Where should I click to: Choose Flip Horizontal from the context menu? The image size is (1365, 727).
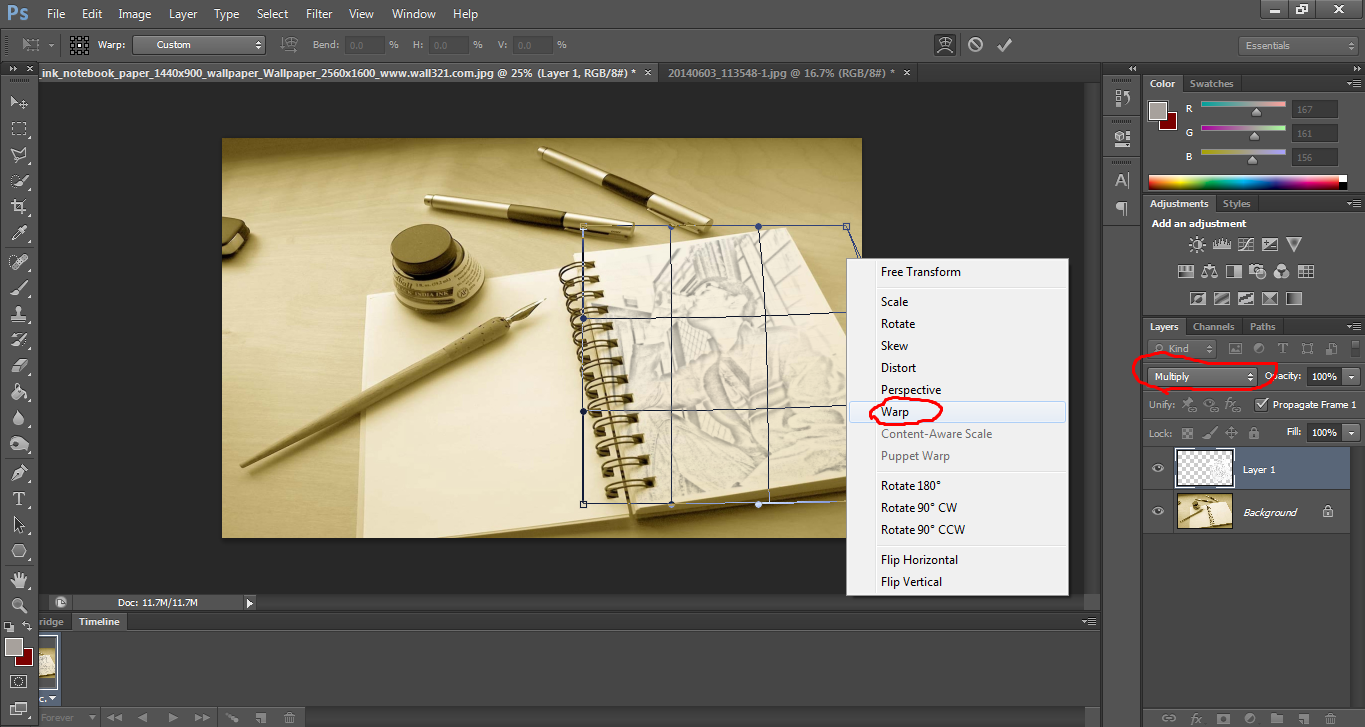click(958, 560)
